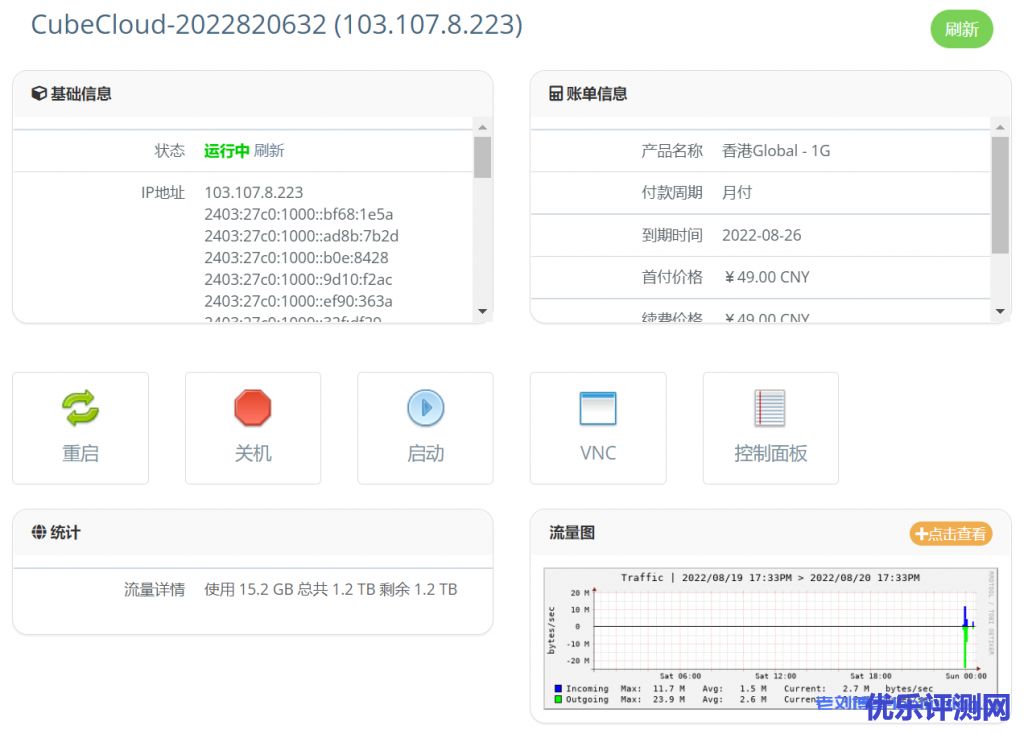This screenshot has width=1024, height=734.
Task: Click the 刷新 link next to 运行中
Action: click(269, 151)
